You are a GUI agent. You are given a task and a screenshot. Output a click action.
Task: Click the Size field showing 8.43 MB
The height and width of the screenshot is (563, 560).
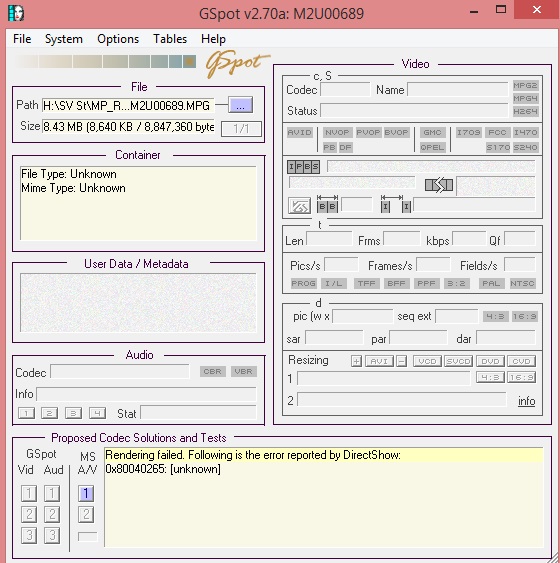pos(128,126)
